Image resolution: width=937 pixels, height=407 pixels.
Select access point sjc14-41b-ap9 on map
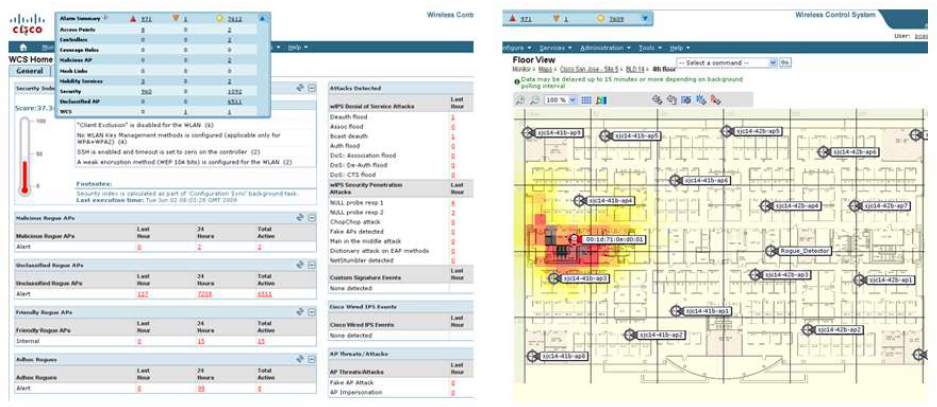[553, 133]
